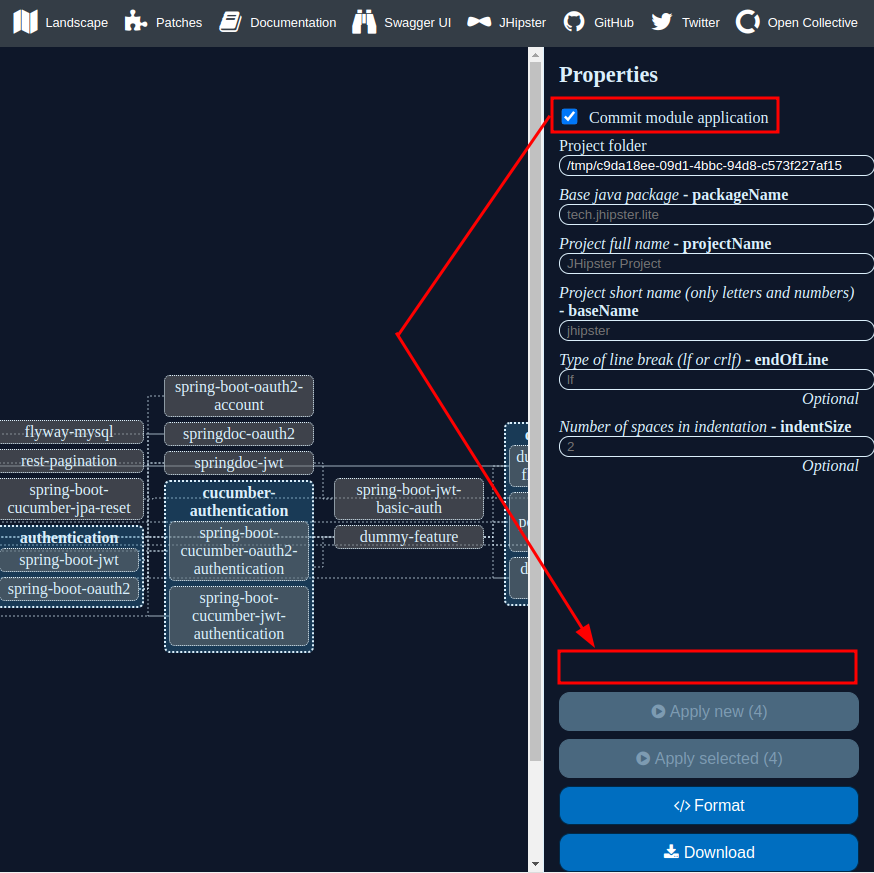Click the play icon on Apply selected
This screenshot has width=874, height=873.
[643, 758]
